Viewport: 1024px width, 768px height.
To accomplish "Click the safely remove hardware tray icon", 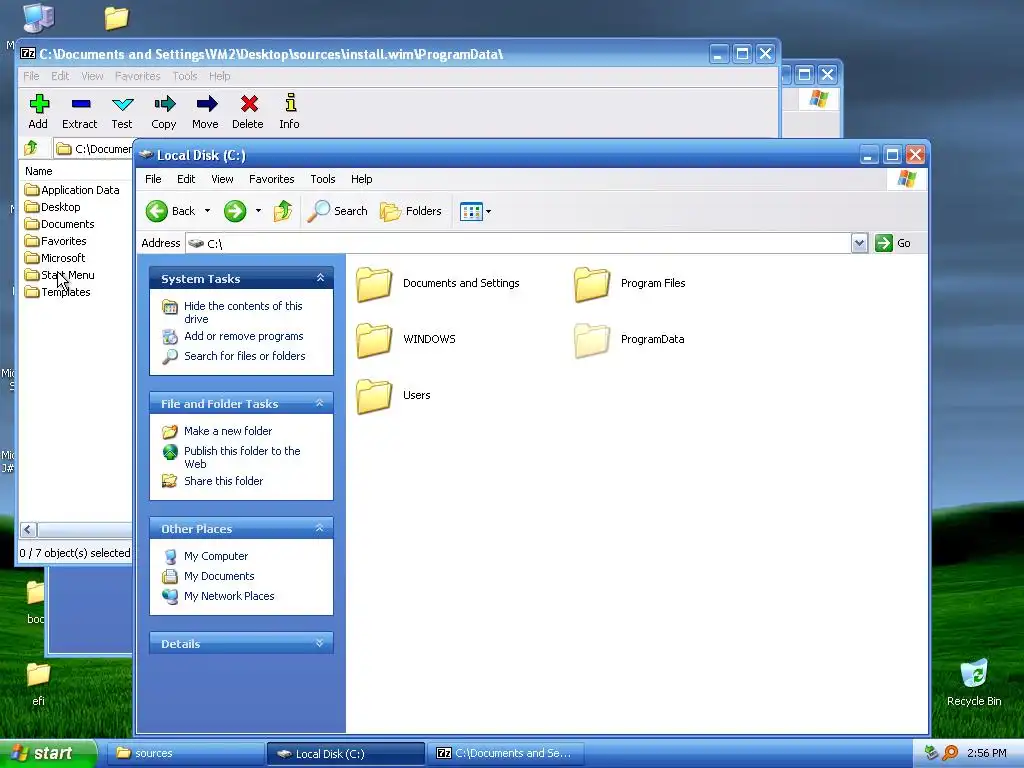I will click(x=931, y=753).
